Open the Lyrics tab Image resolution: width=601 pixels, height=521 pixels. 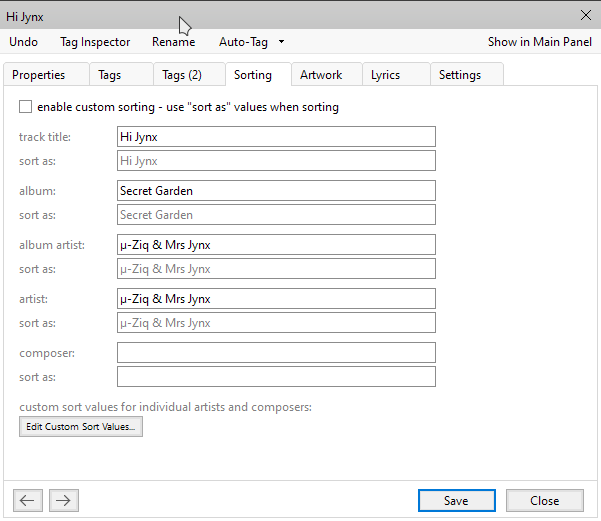(385, 75)
